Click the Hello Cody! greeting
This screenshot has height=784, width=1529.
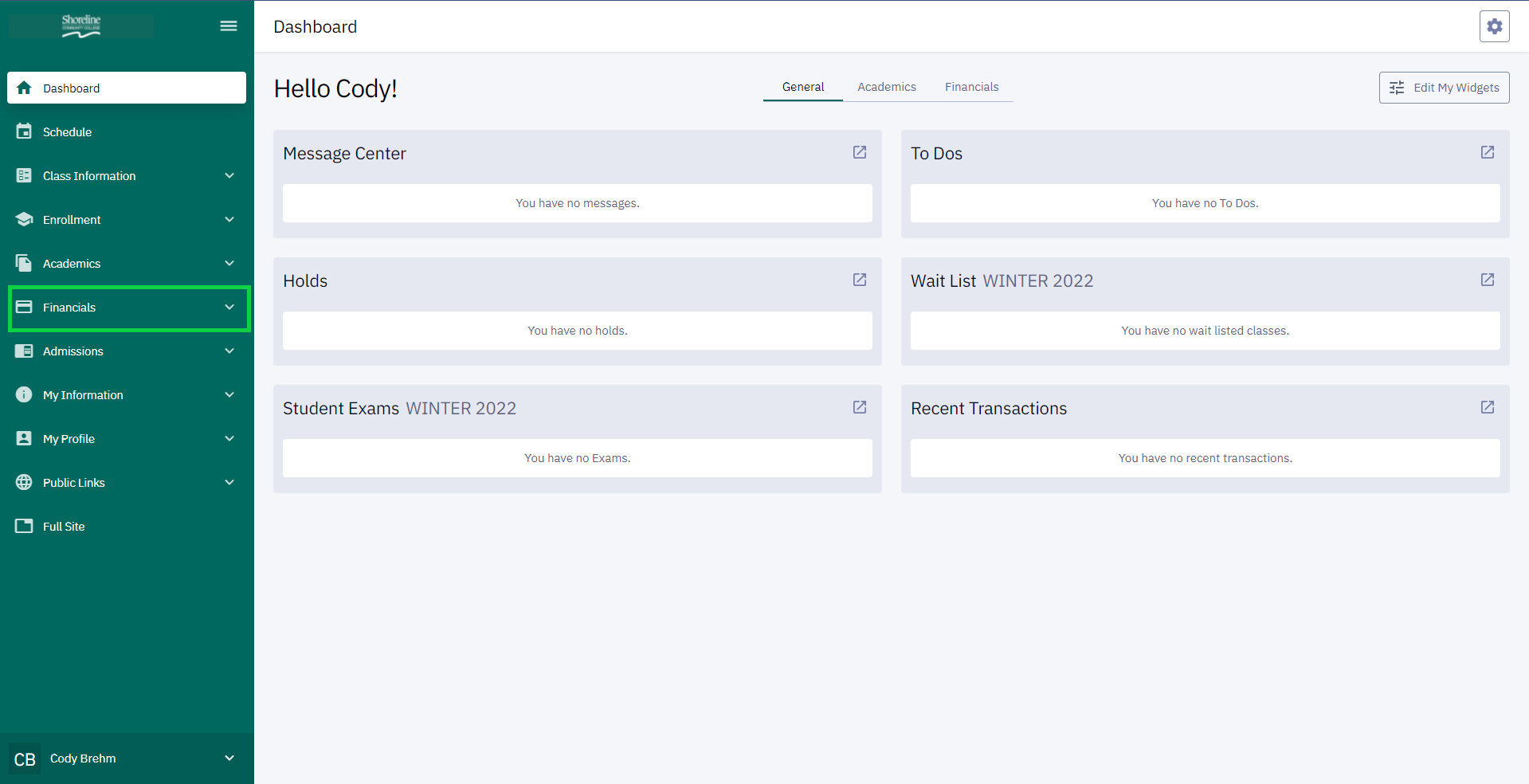pos(335,88)
